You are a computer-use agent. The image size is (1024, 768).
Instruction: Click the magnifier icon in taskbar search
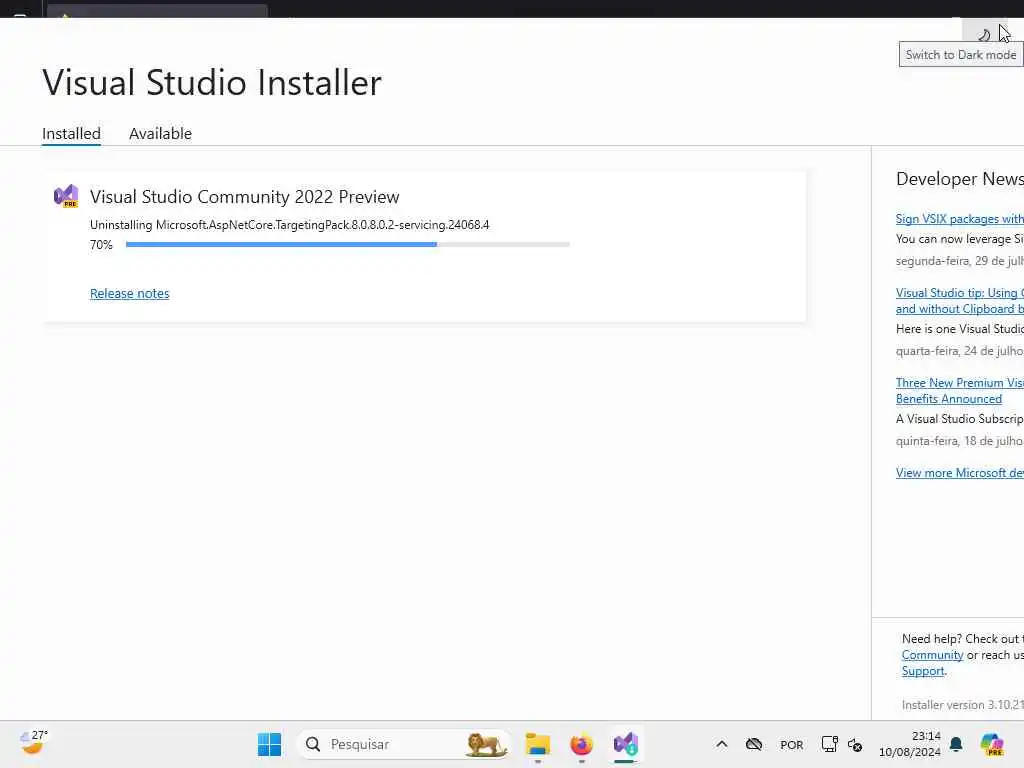click(313, 744)
